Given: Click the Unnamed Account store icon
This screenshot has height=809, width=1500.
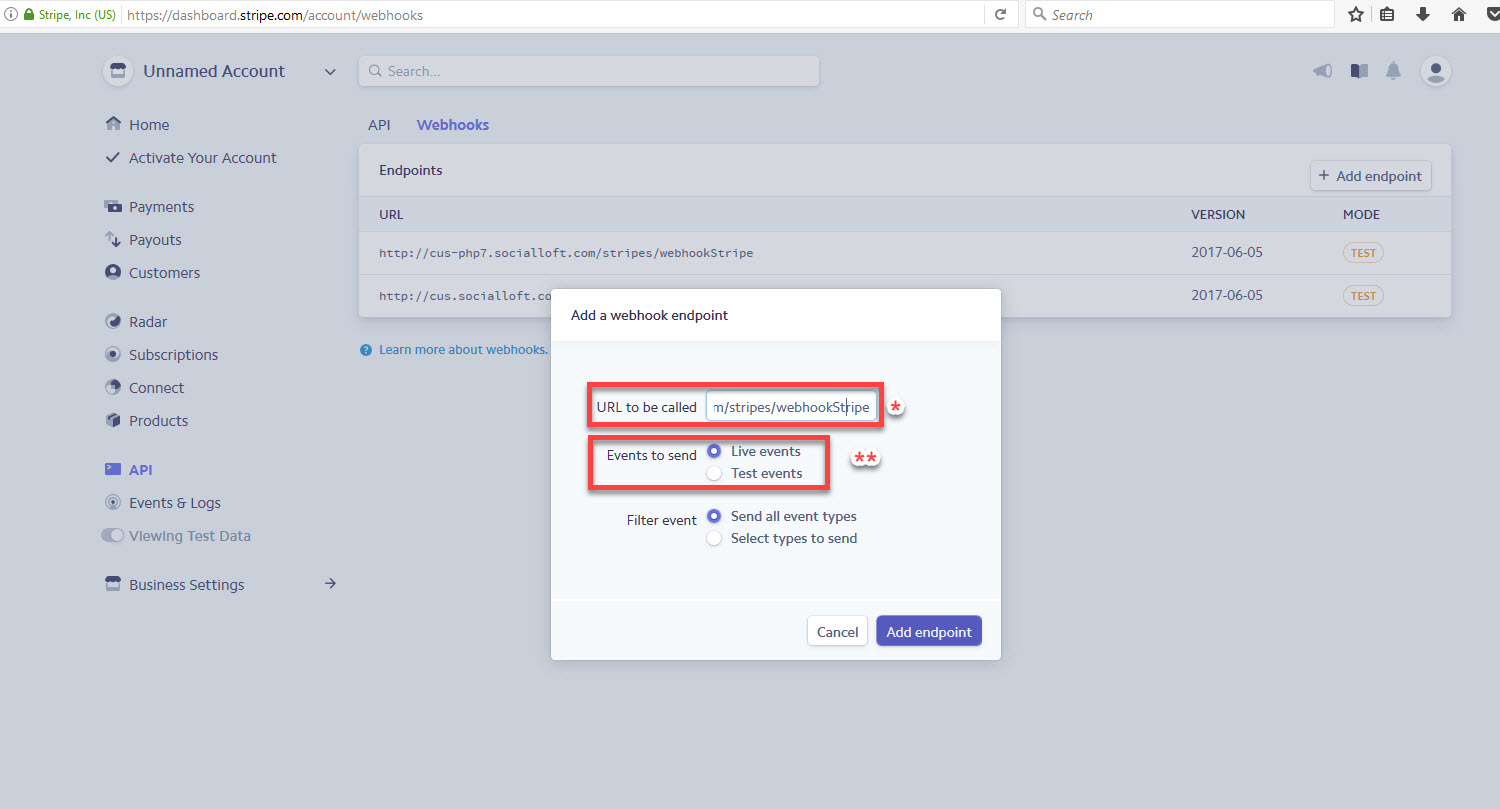Looking at the screenshot, I should pos(118,71).
